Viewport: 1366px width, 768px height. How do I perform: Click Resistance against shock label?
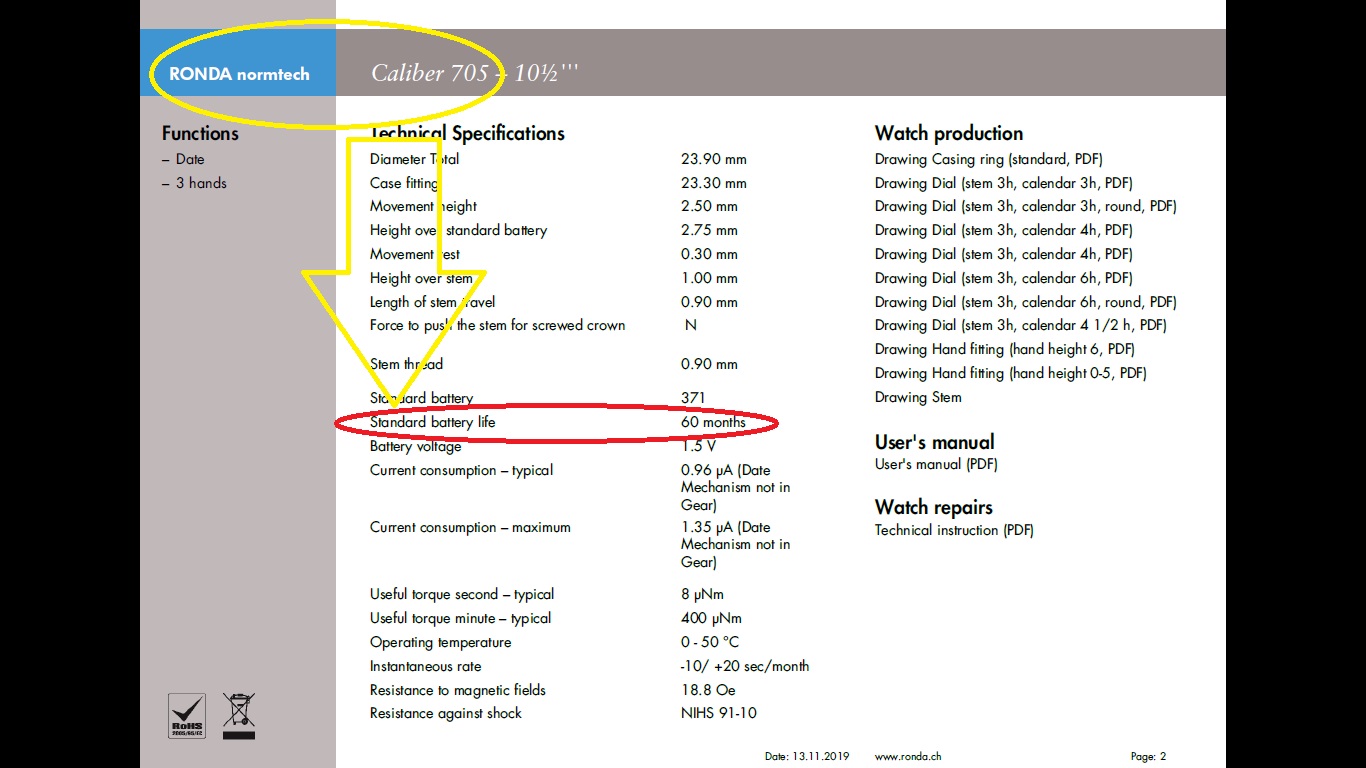(x=446, y=713)
